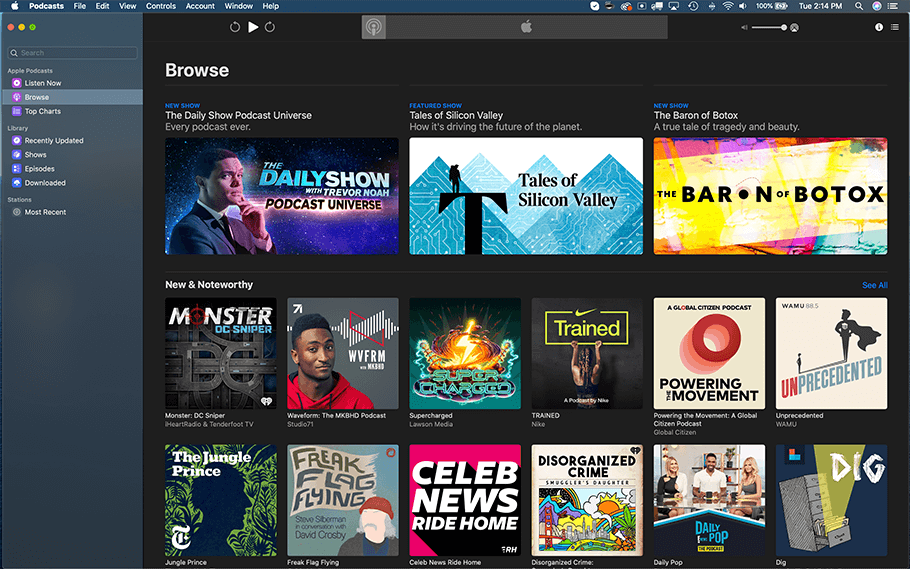Click the system volume menu bar icon
This screenshot has width=910, height=569.
point(743,6)
